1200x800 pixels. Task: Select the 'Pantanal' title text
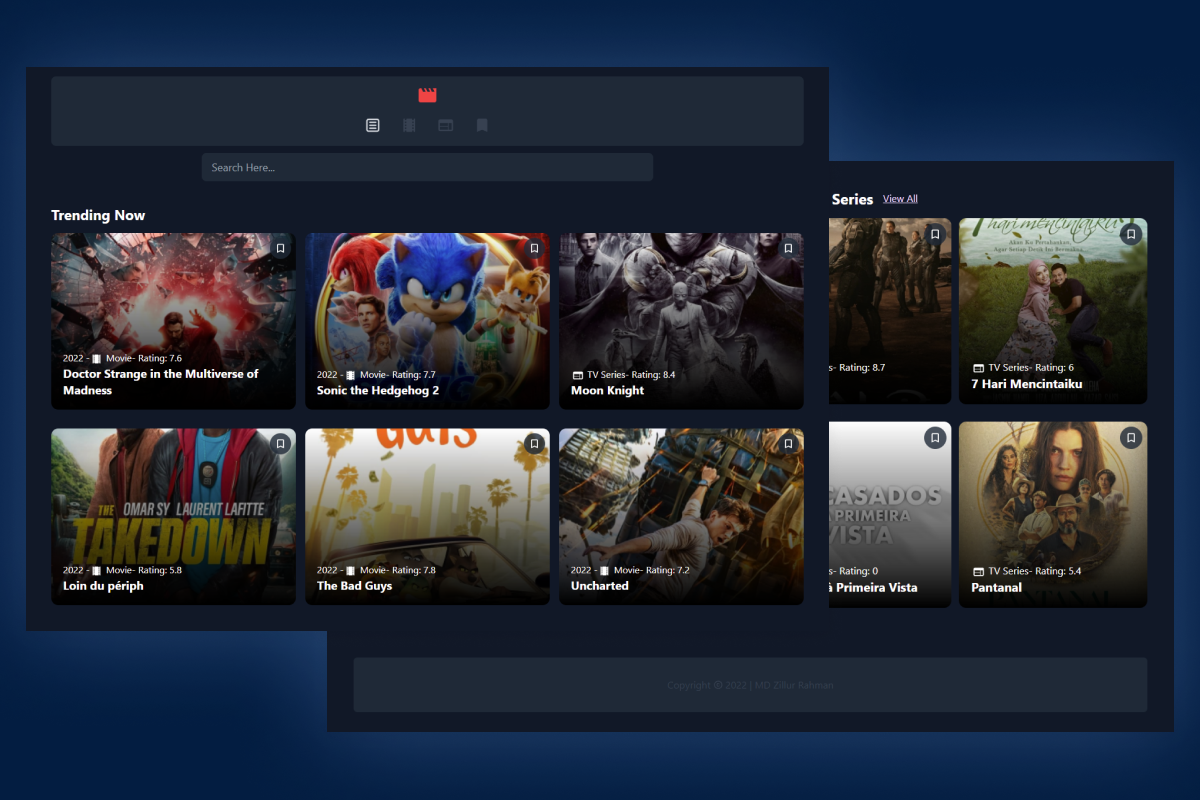(x=996, y=588)
